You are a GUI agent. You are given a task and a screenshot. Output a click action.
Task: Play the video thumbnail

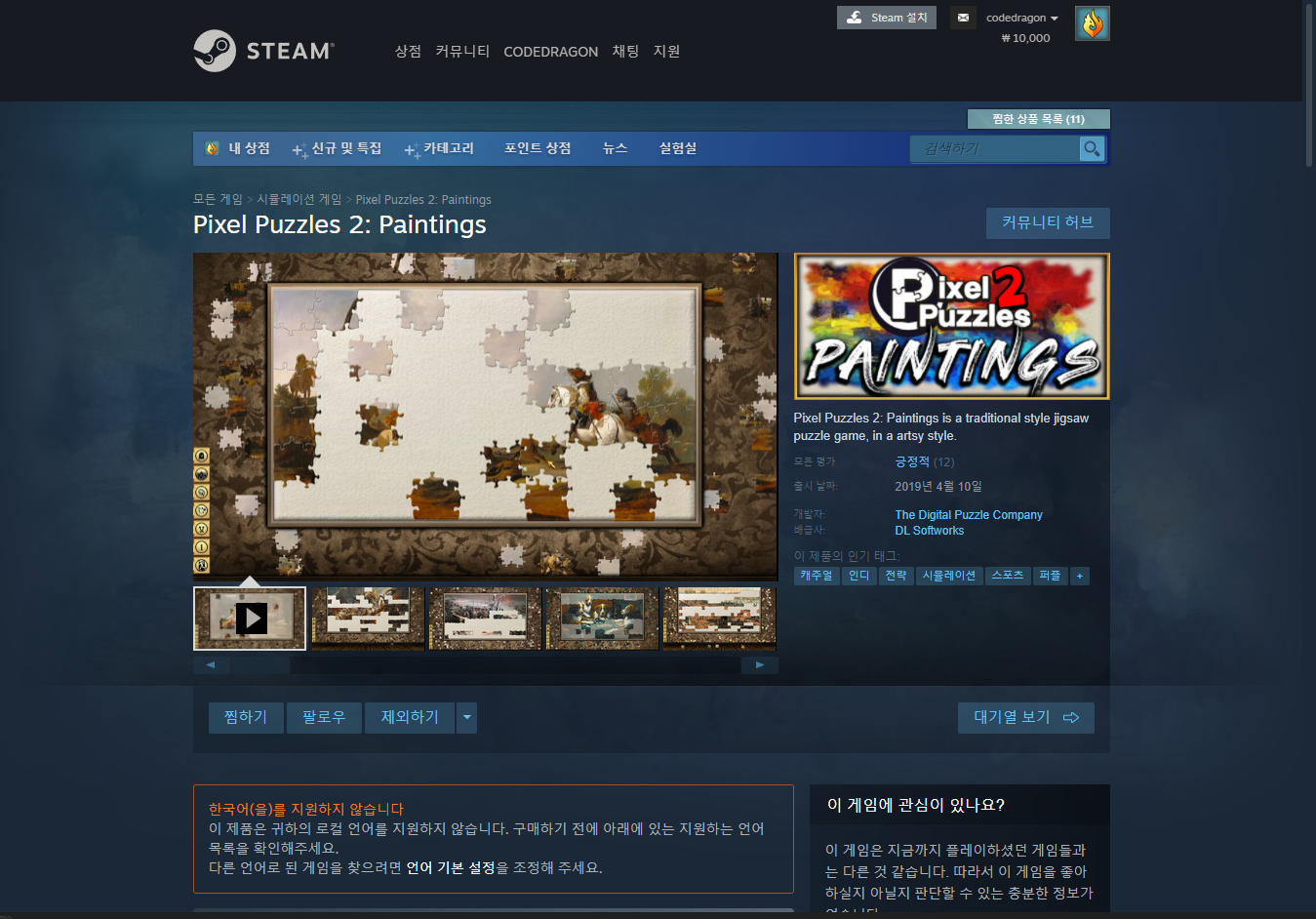[x=250, y=619]
